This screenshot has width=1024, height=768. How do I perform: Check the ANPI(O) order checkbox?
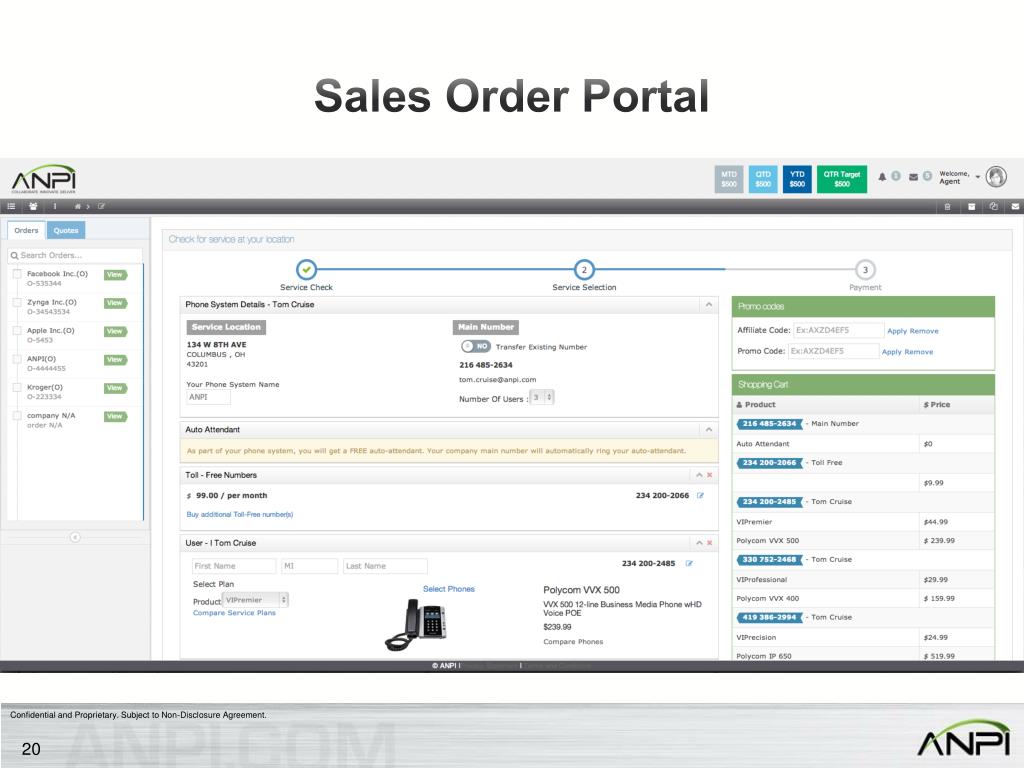[x=17, y=359]
